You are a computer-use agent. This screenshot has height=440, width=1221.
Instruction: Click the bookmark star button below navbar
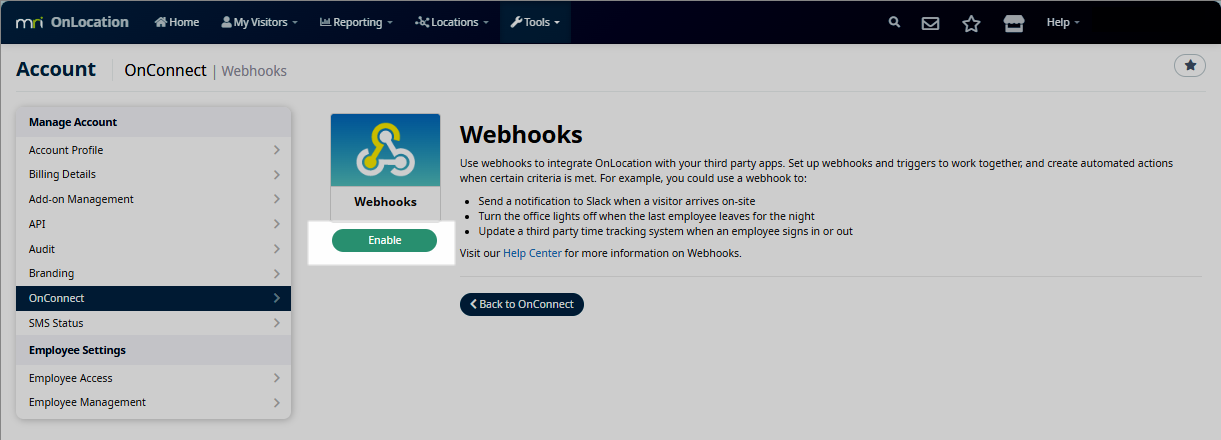coord(1189,65)
